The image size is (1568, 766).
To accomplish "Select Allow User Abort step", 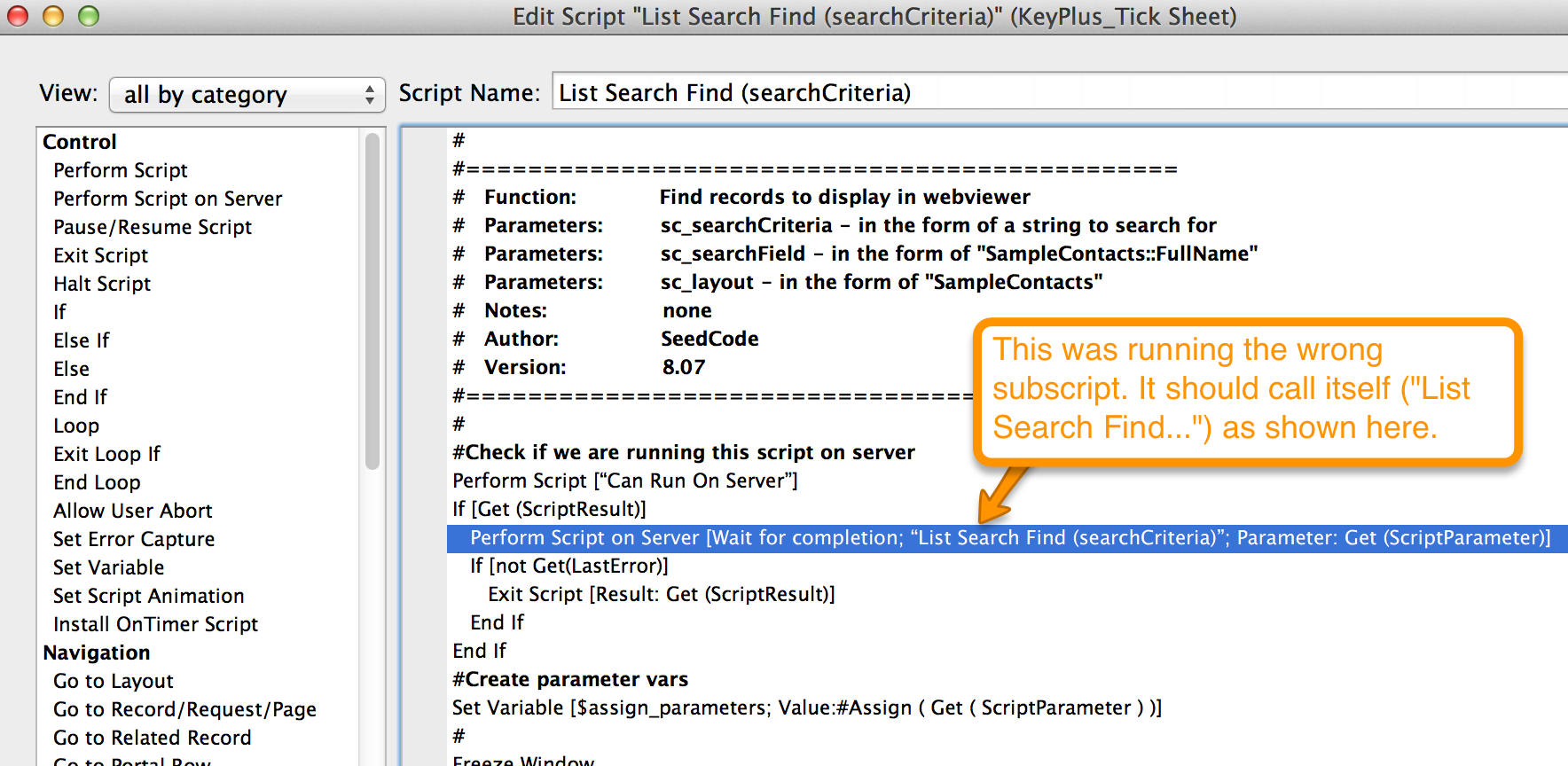I will [x=133, y=511].
